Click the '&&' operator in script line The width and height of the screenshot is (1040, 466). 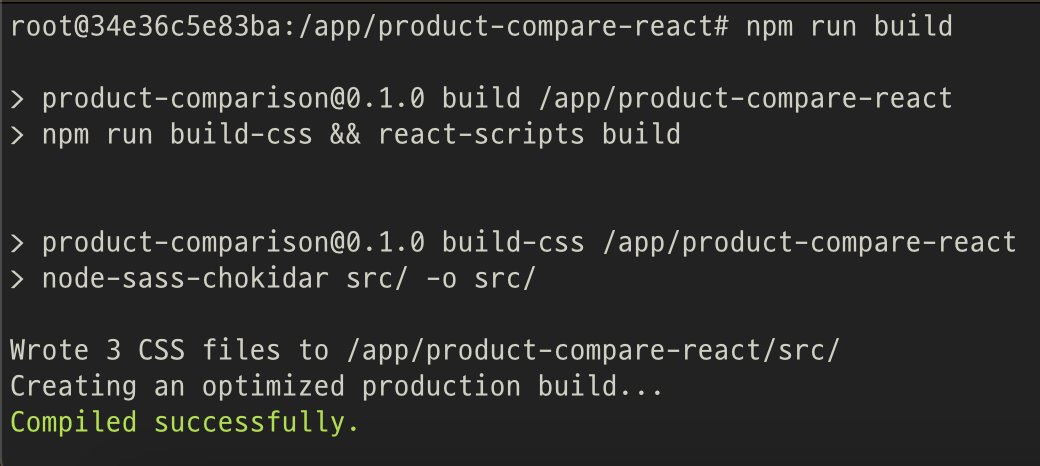coord(345,135)
